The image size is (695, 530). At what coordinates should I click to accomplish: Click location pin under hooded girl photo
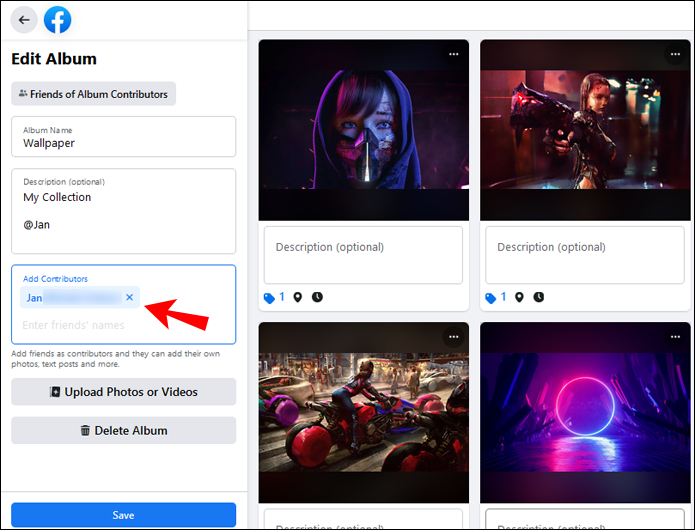point(298,297)
